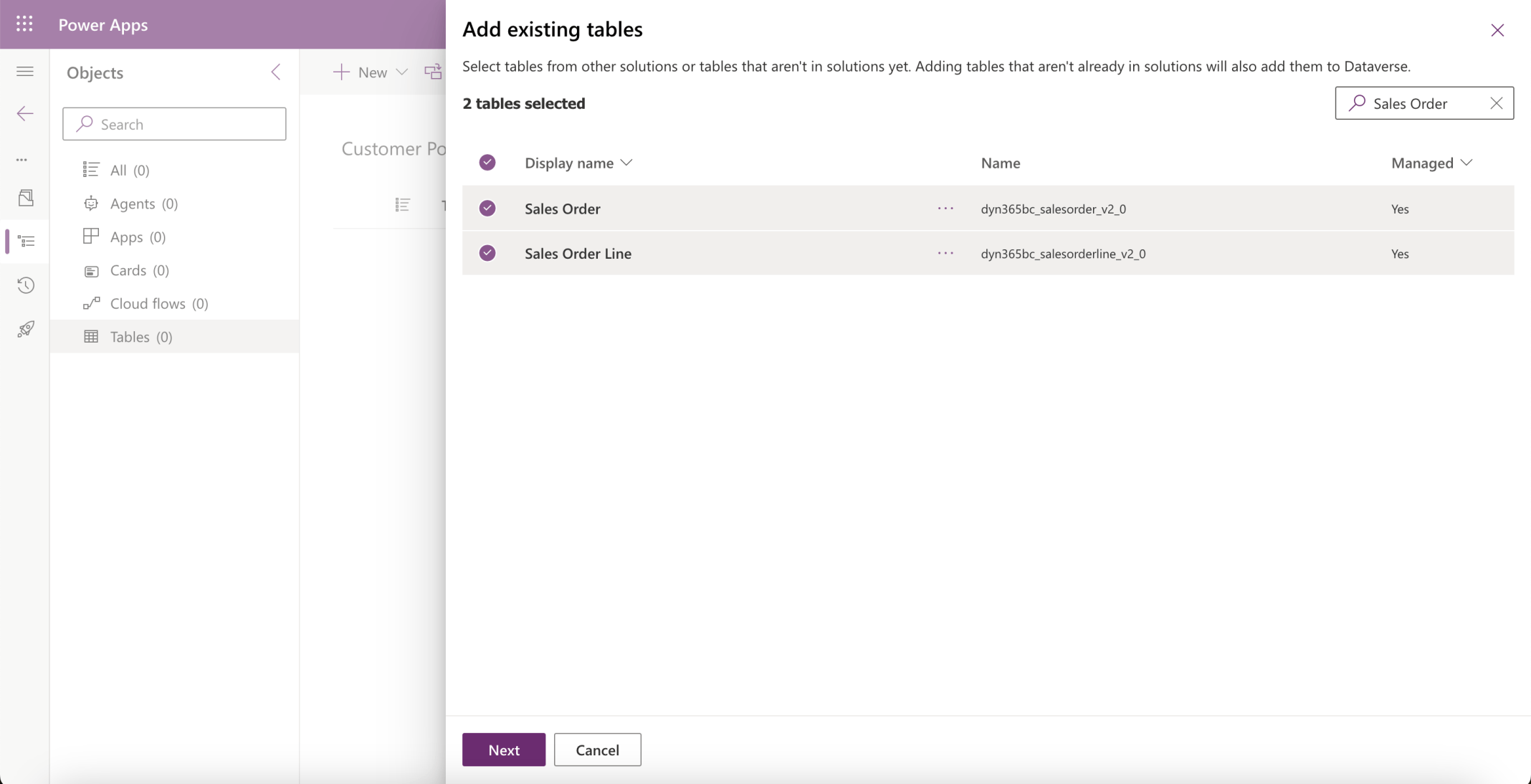The image size is (1531, 784).
Task: Click the Next button
Action: [503, 750]
